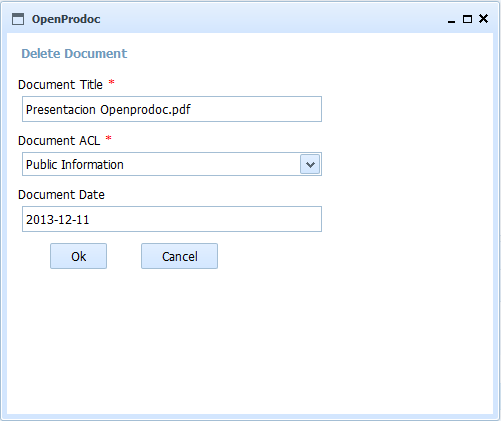The image size is (501, 421).
Task: Maximize the OpenProdoc dialog window
Action: coord(467,19)
